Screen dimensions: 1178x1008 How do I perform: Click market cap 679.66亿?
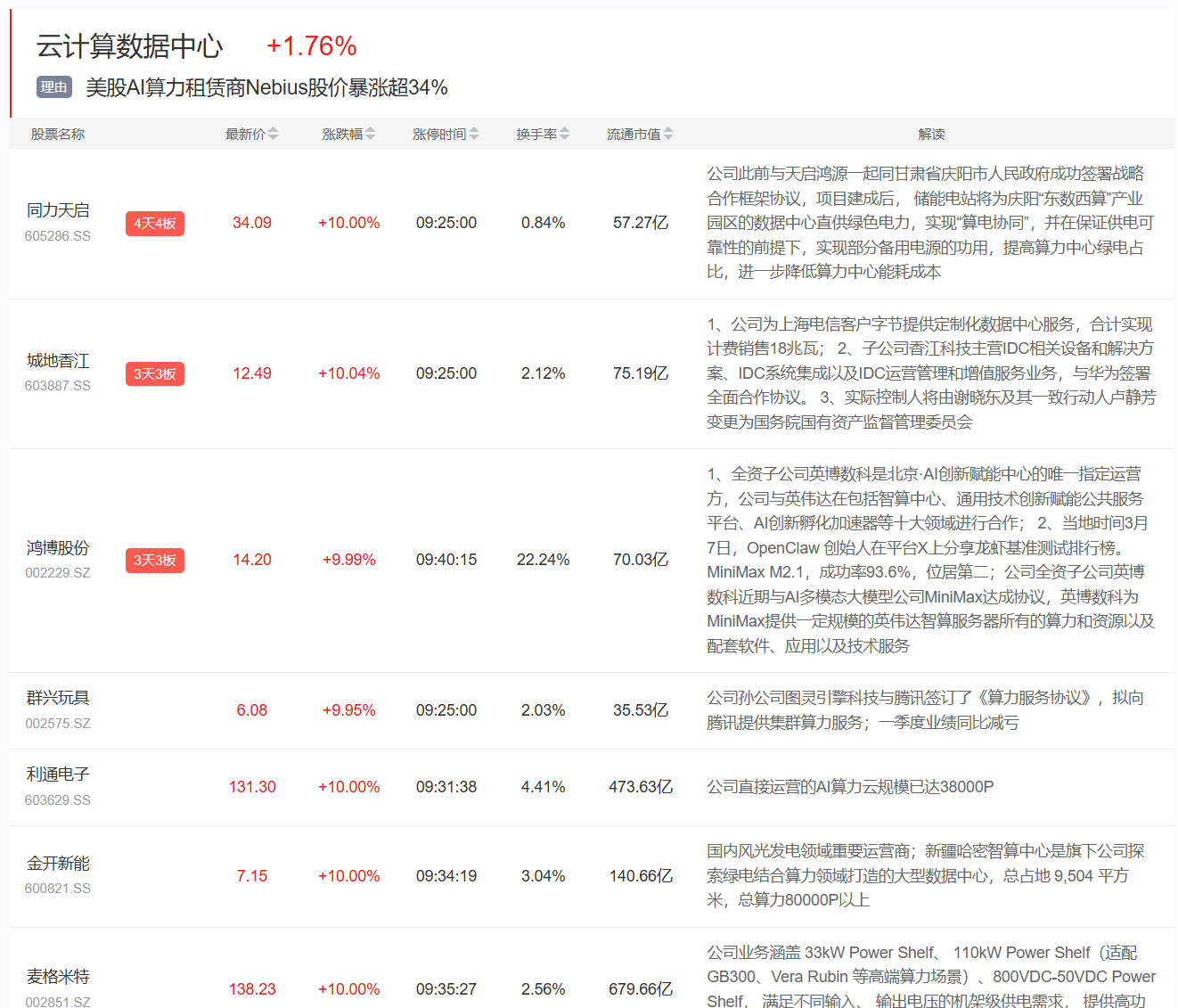(641, 989)
